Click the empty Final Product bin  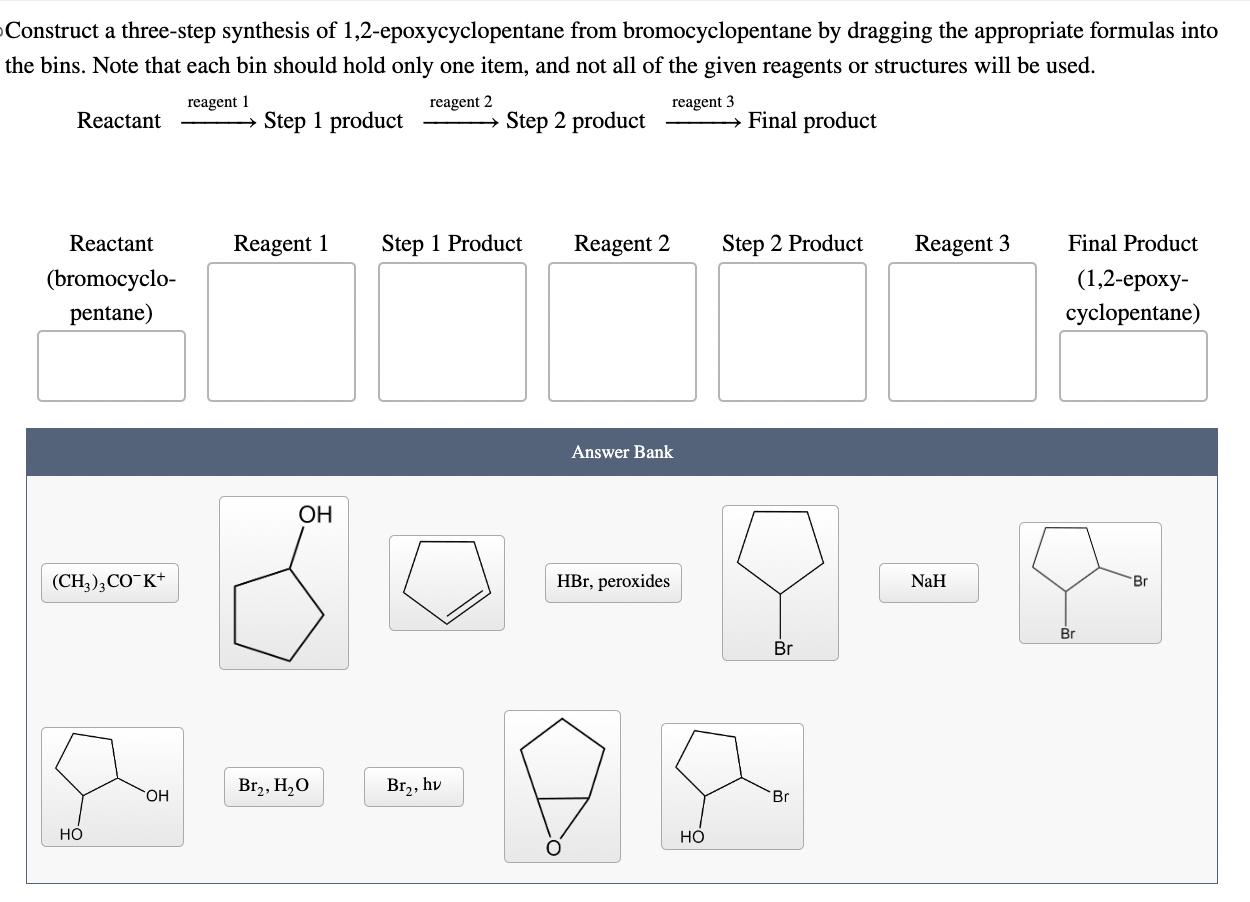1132,366
